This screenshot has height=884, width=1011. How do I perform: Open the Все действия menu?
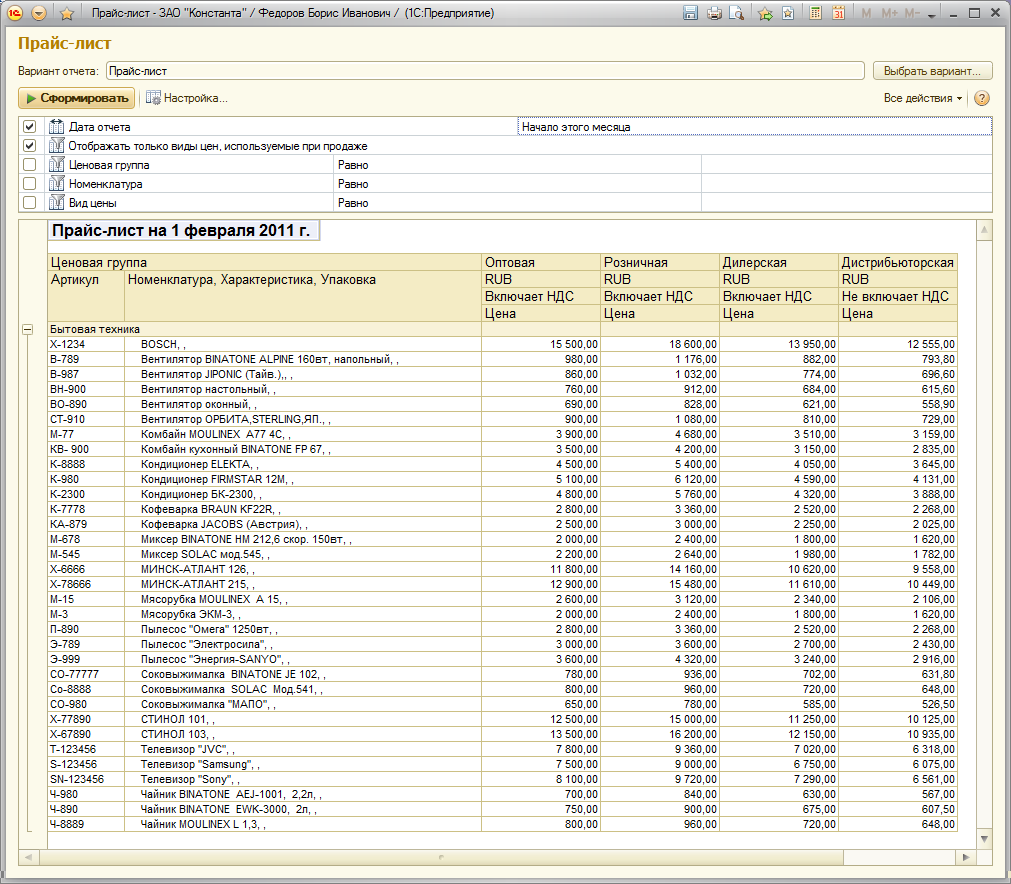923,98
